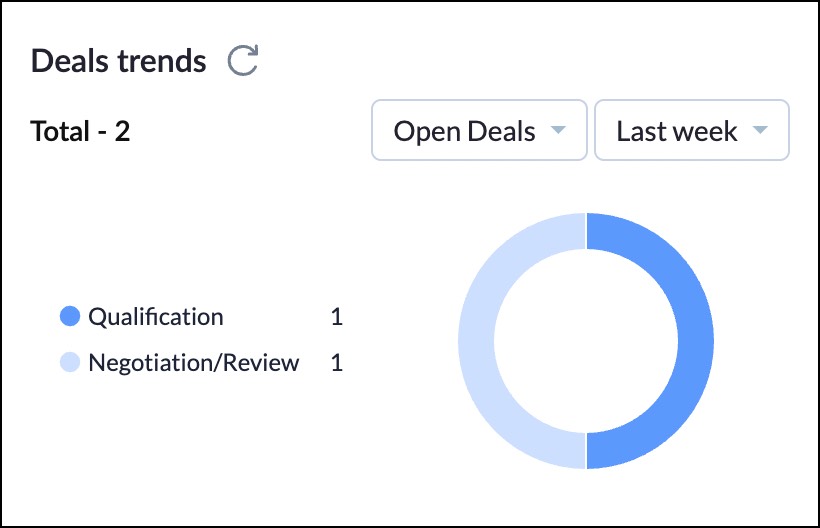Click the light blue Negotiation/Review donut segment
The width and height of the screenshot is (820, 528).
click(476, 340)
